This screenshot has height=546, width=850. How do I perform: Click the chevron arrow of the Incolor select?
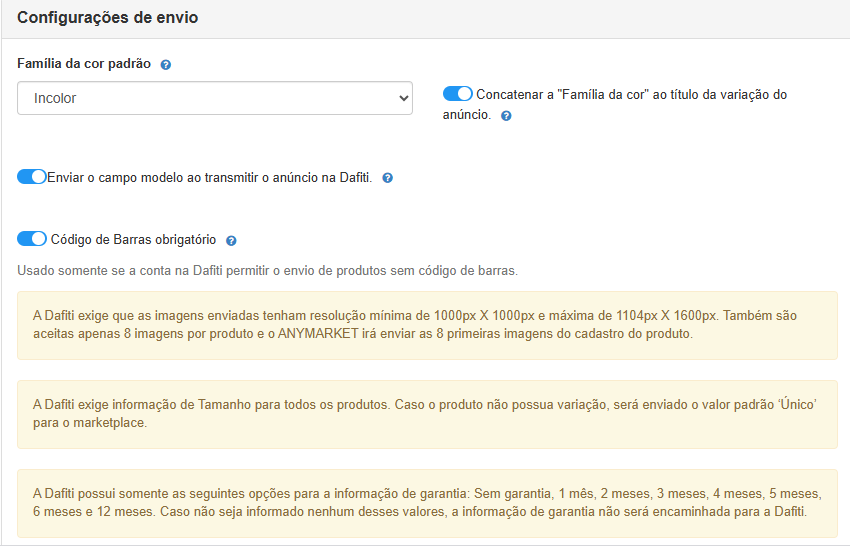pyautogui.click(x=403, y=98)
